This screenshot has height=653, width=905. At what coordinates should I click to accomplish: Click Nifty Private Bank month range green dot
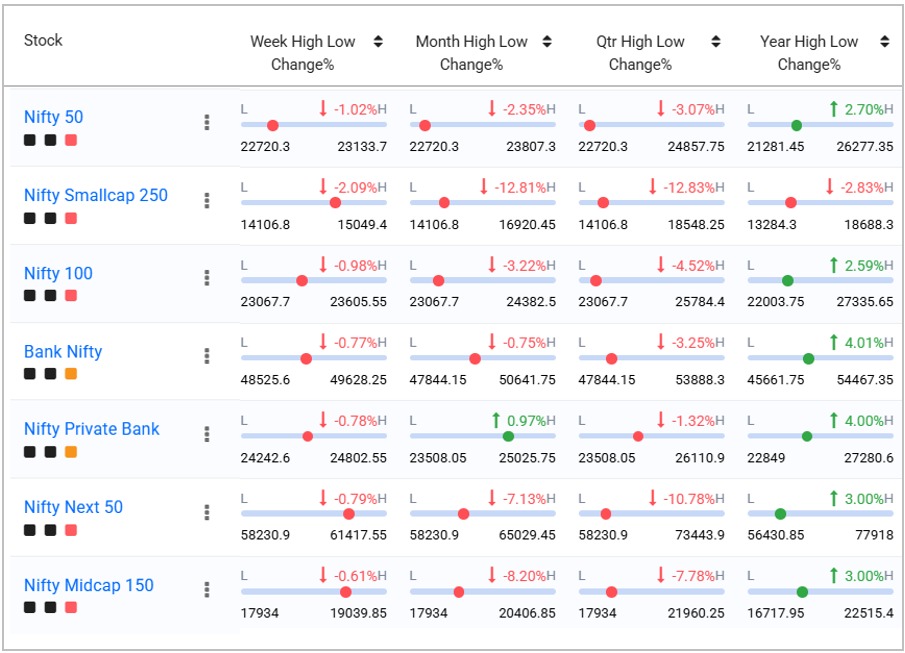pos(508,436)
